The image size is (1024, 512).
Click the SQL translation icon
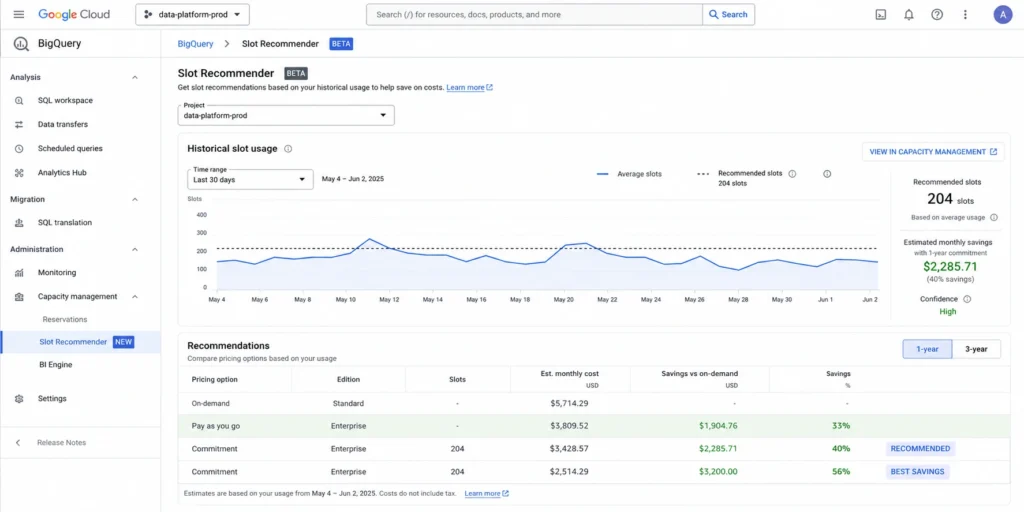click(19, 223)
